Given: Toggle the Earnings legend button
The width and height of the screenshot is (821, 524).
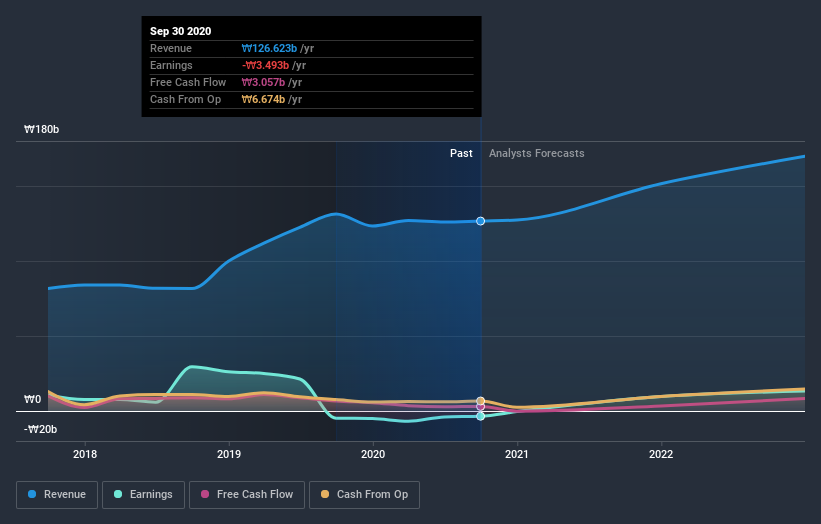Looking at the screenshot, I should pos(143,495).
